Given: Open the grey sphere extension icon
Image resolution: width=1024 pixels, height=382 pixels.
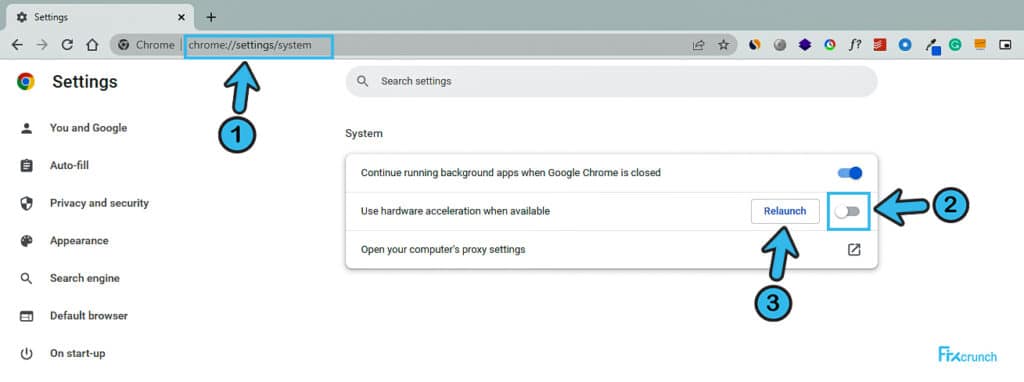Looking at the screenshot, I should click(780, 45).
